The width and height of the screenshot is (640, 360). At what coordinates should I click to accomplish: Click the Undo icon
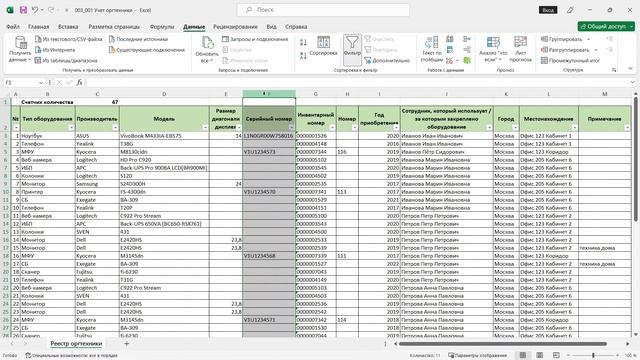[35, 10]
